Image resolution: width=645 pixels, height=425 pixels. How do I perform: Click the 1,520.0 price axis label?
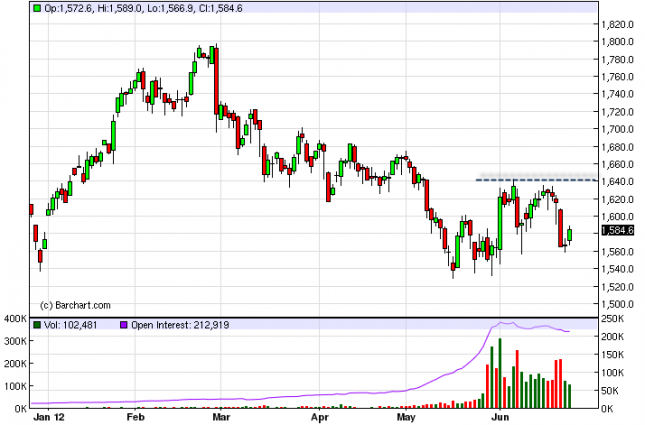click(x=617, y=287)
